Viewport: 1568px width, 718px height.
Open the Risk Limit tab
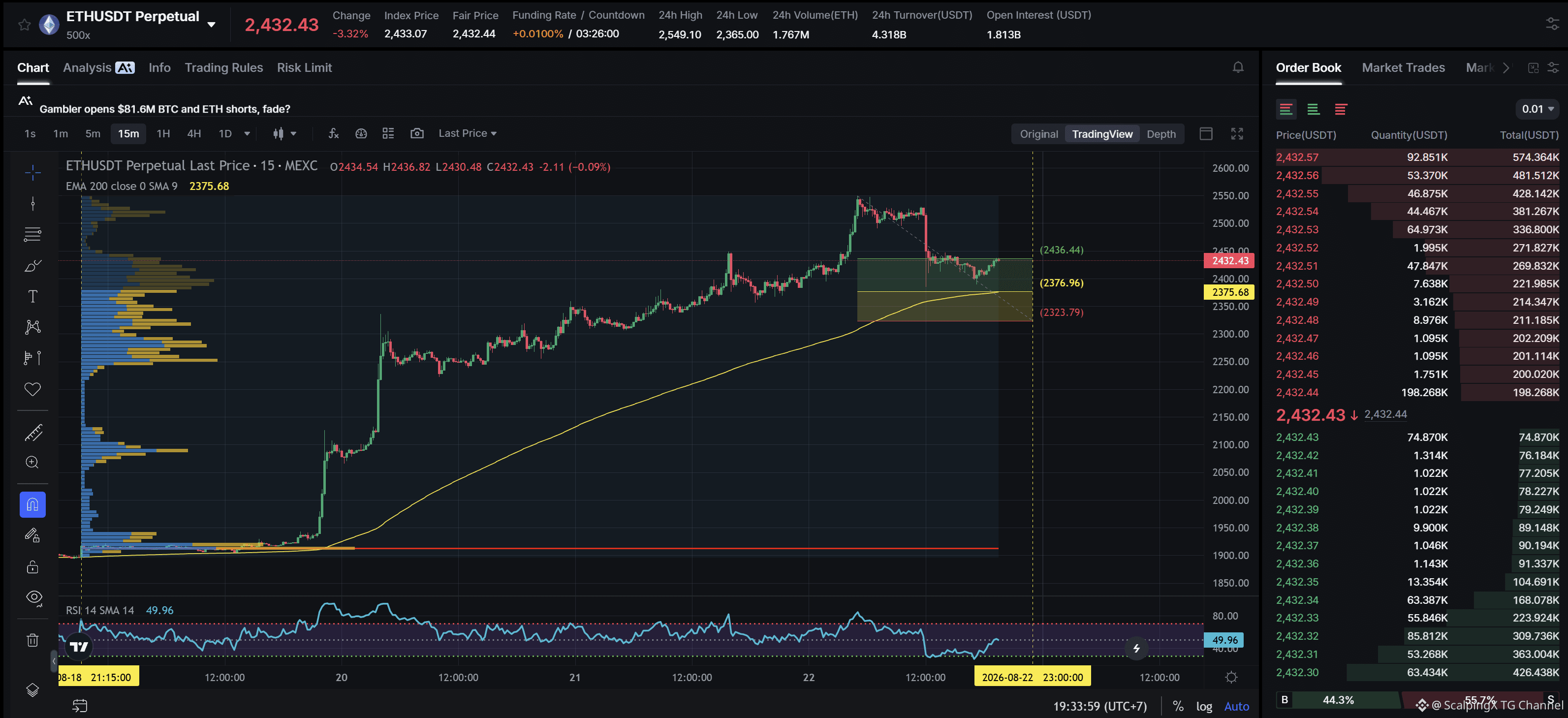pyautogui.click(x=304, y=67)
